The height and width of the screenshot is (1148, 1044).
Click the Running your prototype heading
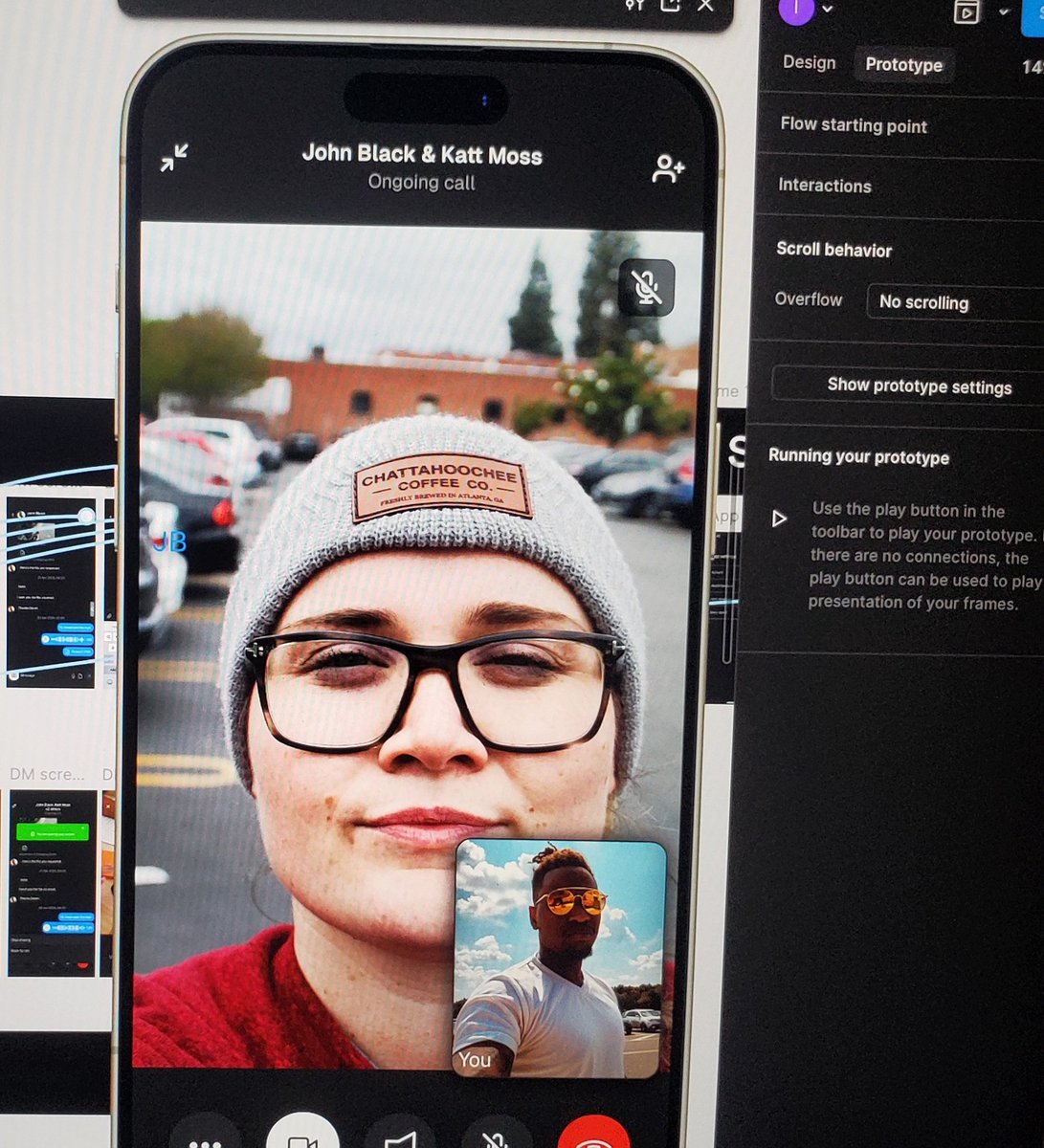coord(858,456)
